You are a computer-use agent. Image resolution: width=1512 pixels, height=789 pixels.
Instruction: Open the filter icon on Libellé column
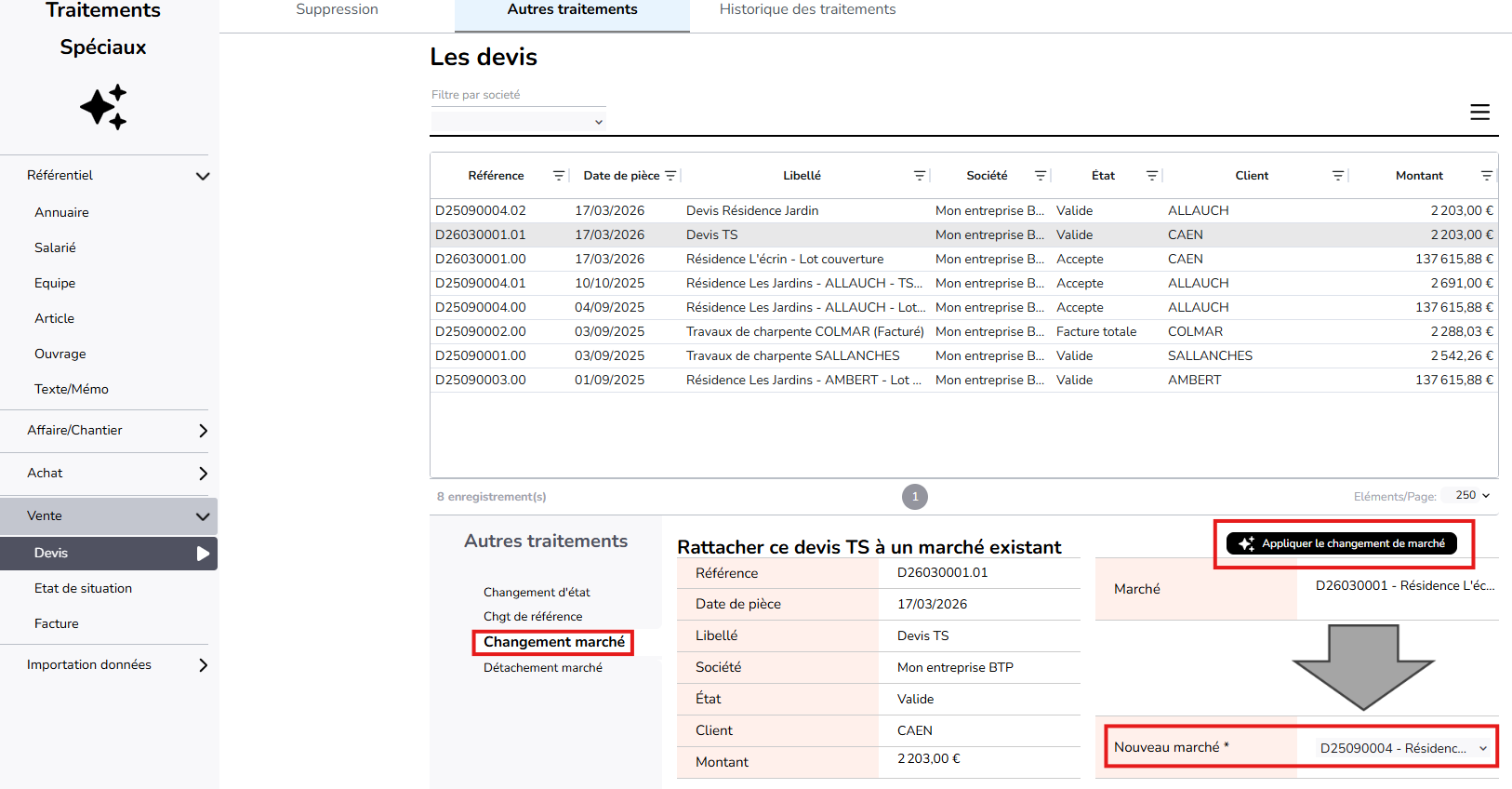coord(920,176)
